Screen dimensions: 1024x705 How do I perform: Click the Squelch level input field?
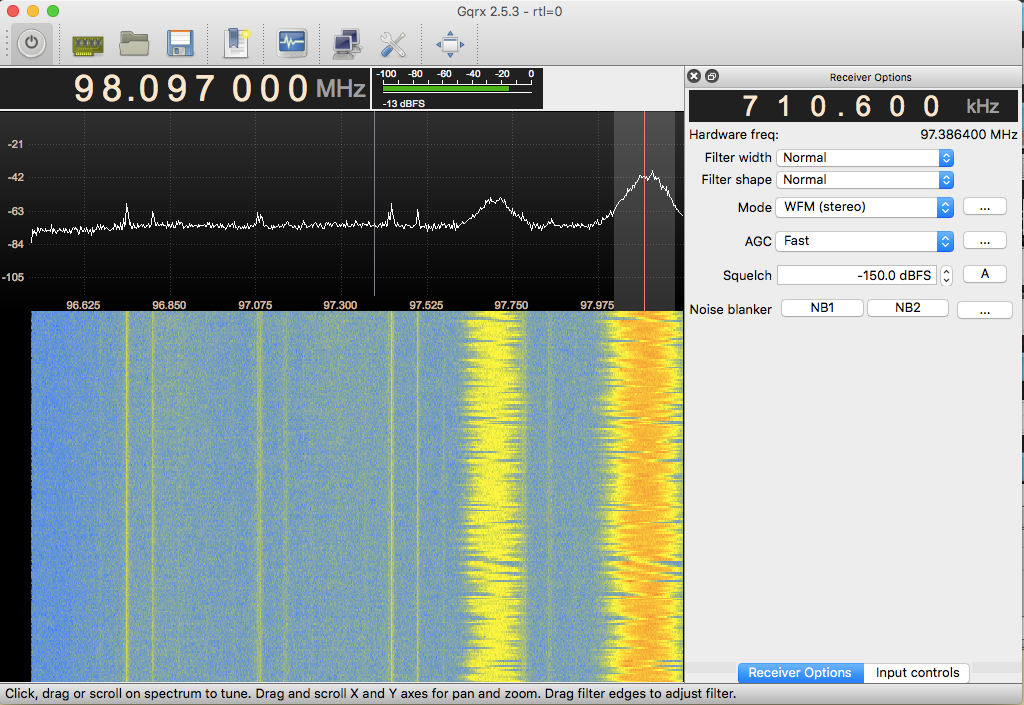point(855,275)
